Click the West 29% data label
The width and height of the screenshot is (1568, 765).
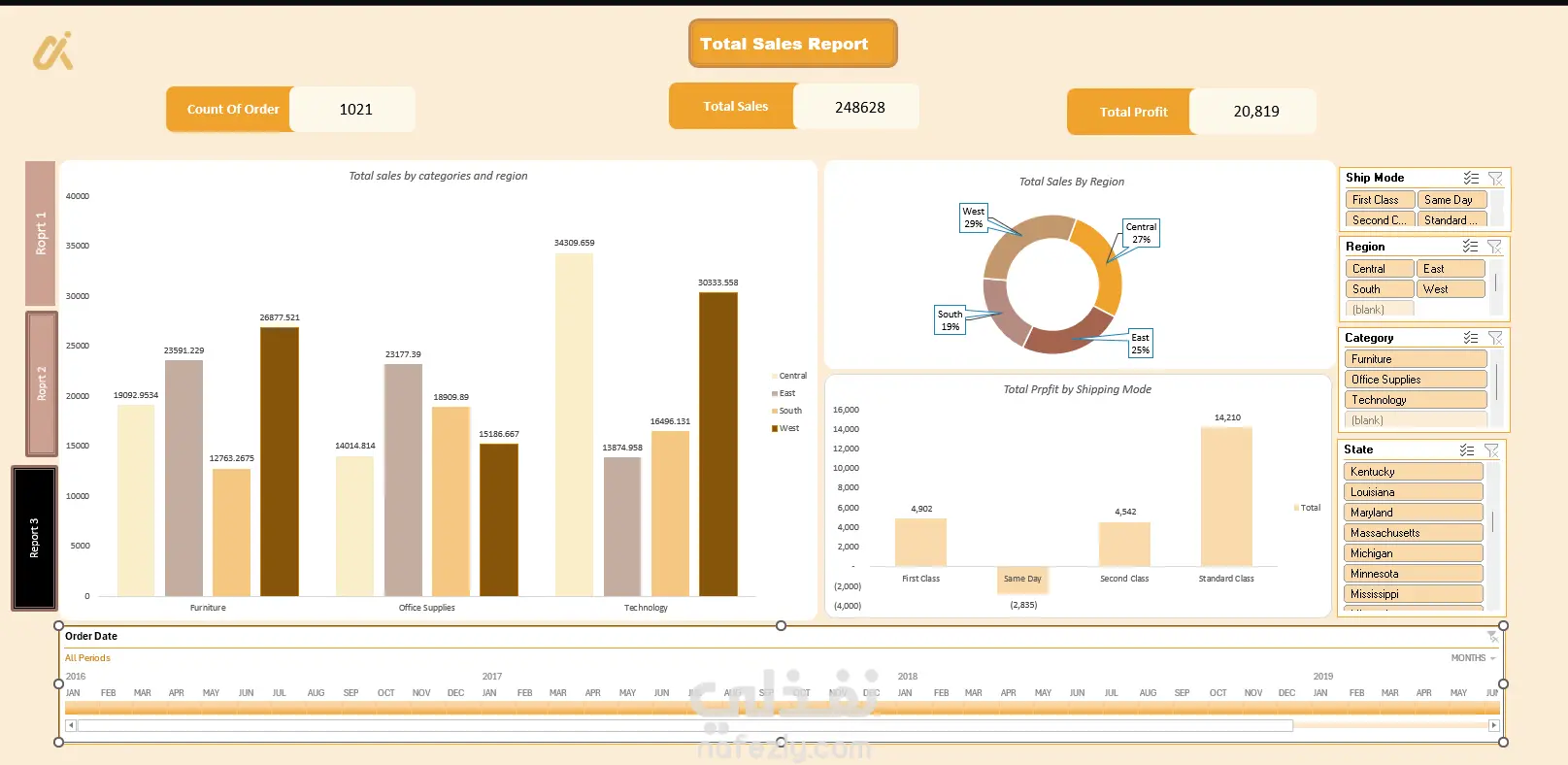click(974, 218)
